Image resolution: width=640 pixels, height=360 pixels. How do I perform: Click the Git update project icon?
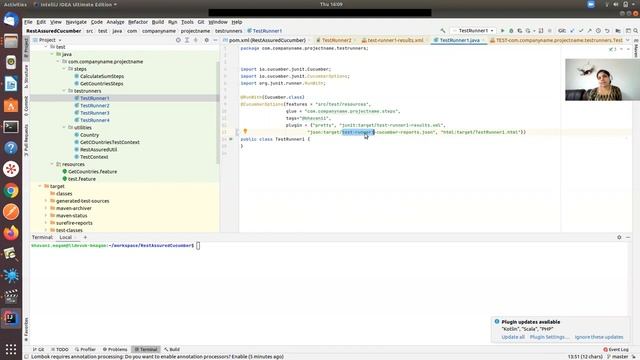pos(572,31)
